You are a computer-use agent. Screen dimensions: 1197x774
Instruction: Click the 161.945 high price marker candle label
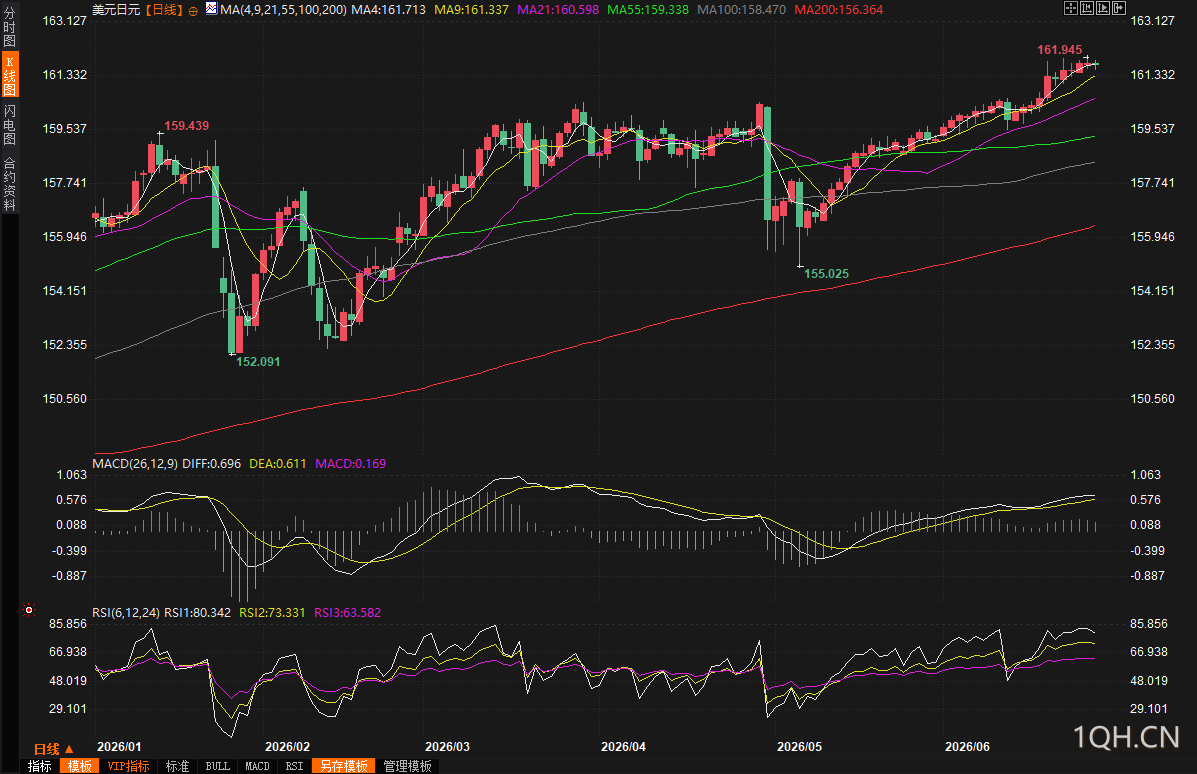[x=1059, y=50]
